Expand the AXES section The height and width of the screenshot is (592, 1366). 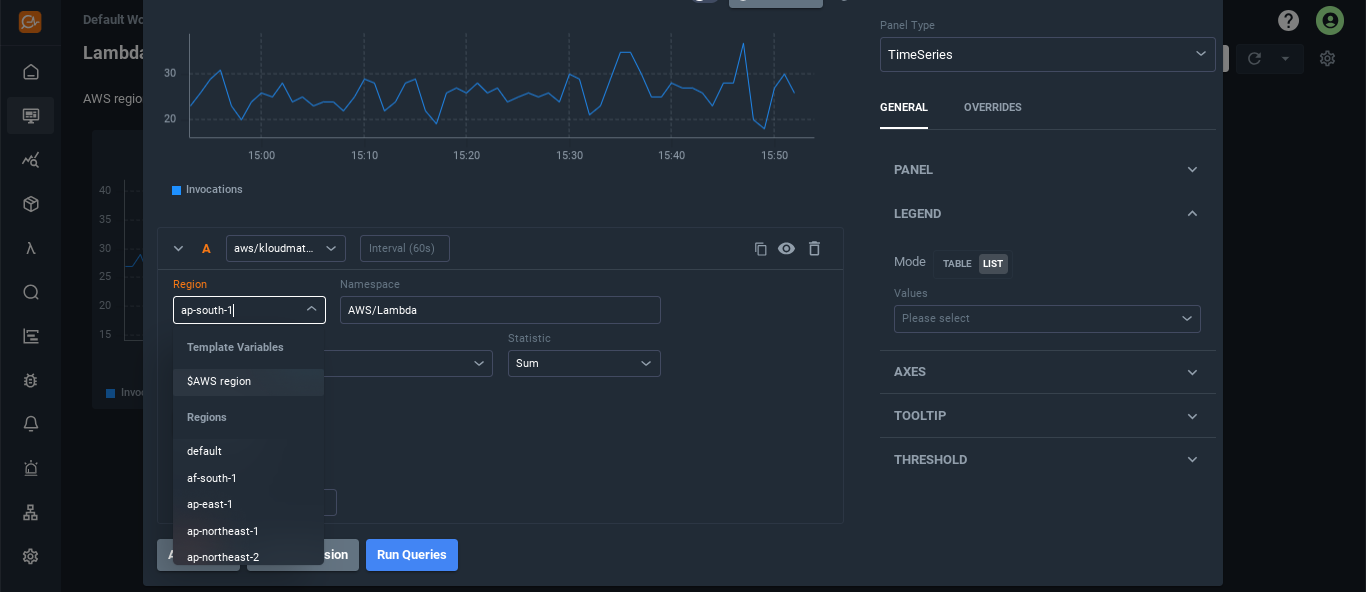click(1046, 371)
